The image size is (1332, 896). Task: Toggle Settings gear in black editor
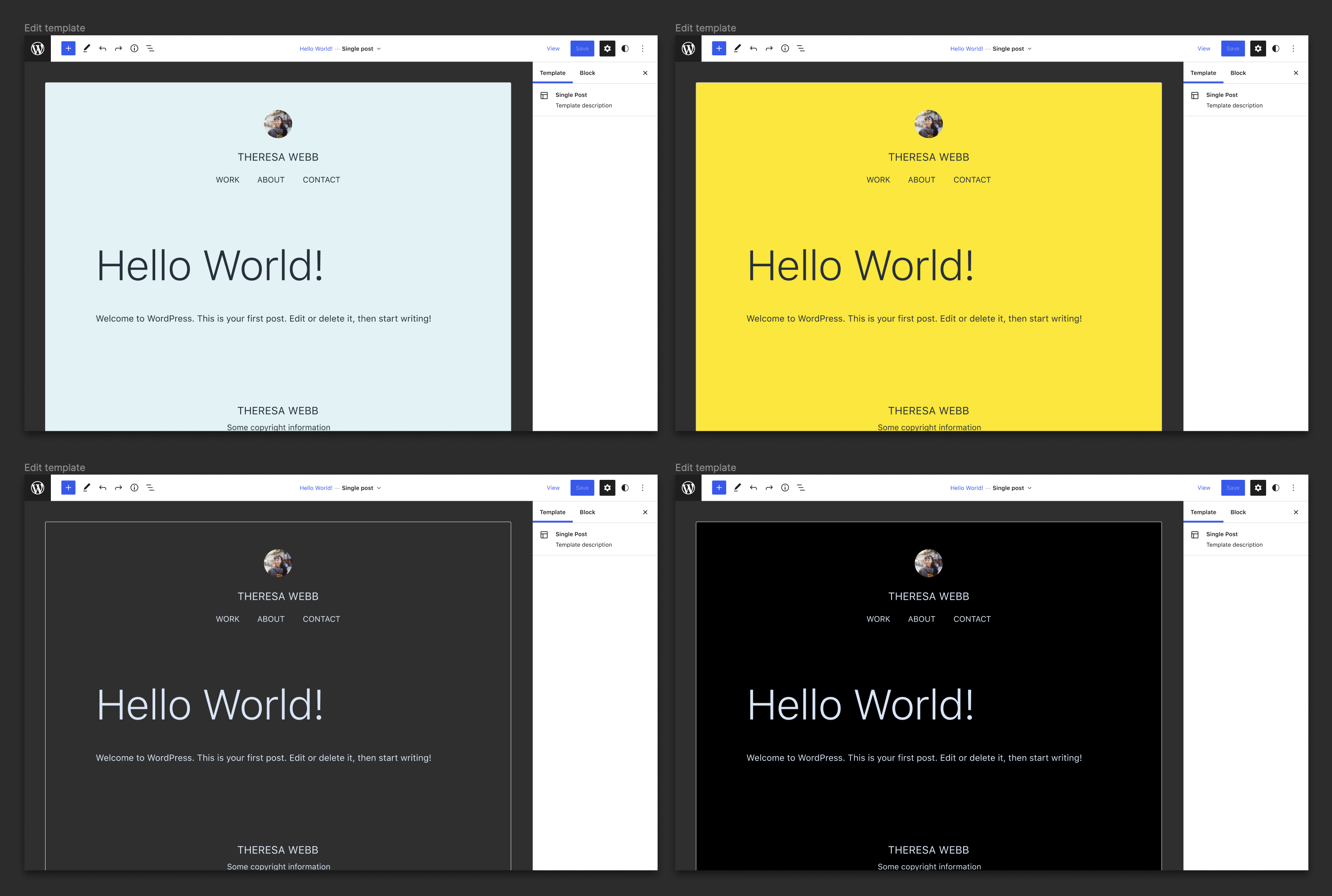coord(1258,487)
